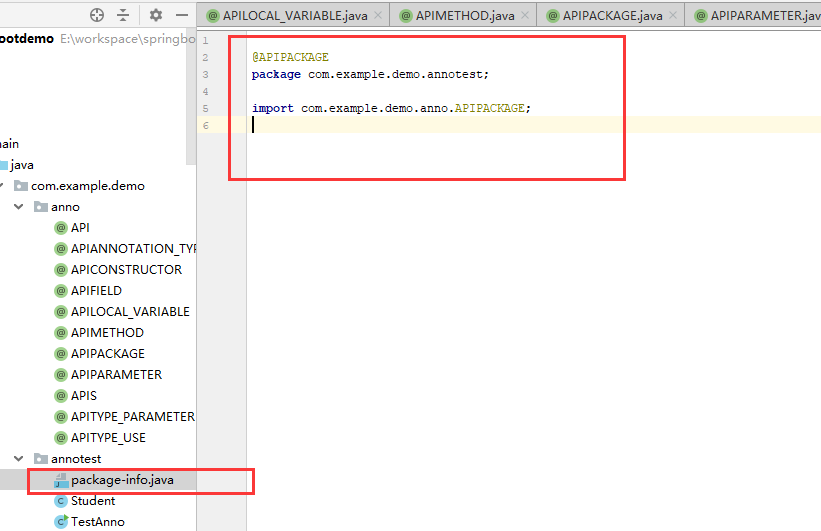
Task: Click the runnable class icon beside TestAnno
Action: tap(61, 522)
